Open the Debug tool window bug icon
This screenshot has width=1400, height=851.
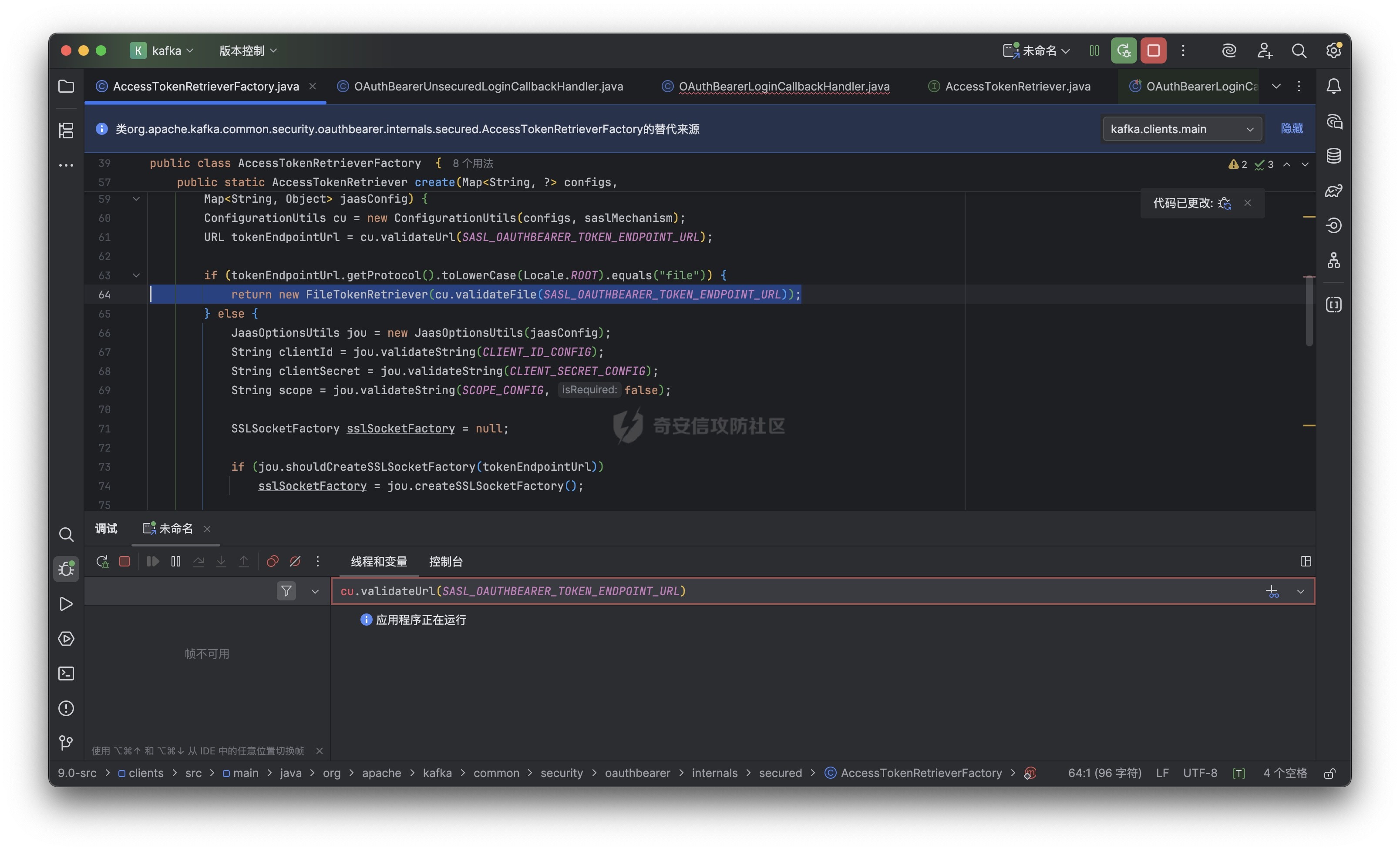coord(66,568)
